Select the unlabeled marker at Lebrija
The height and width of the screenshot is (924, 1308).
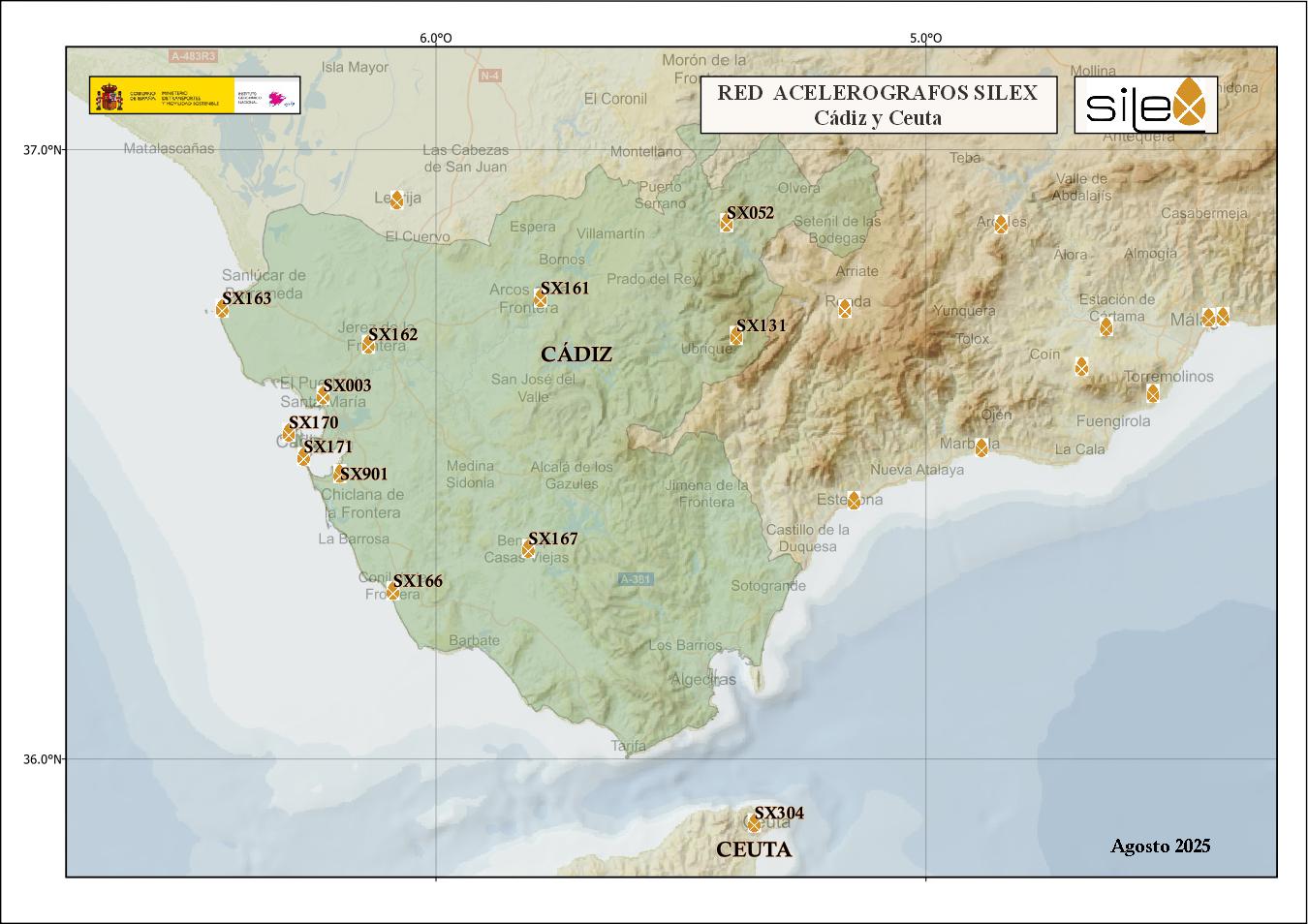pos(396,200)
